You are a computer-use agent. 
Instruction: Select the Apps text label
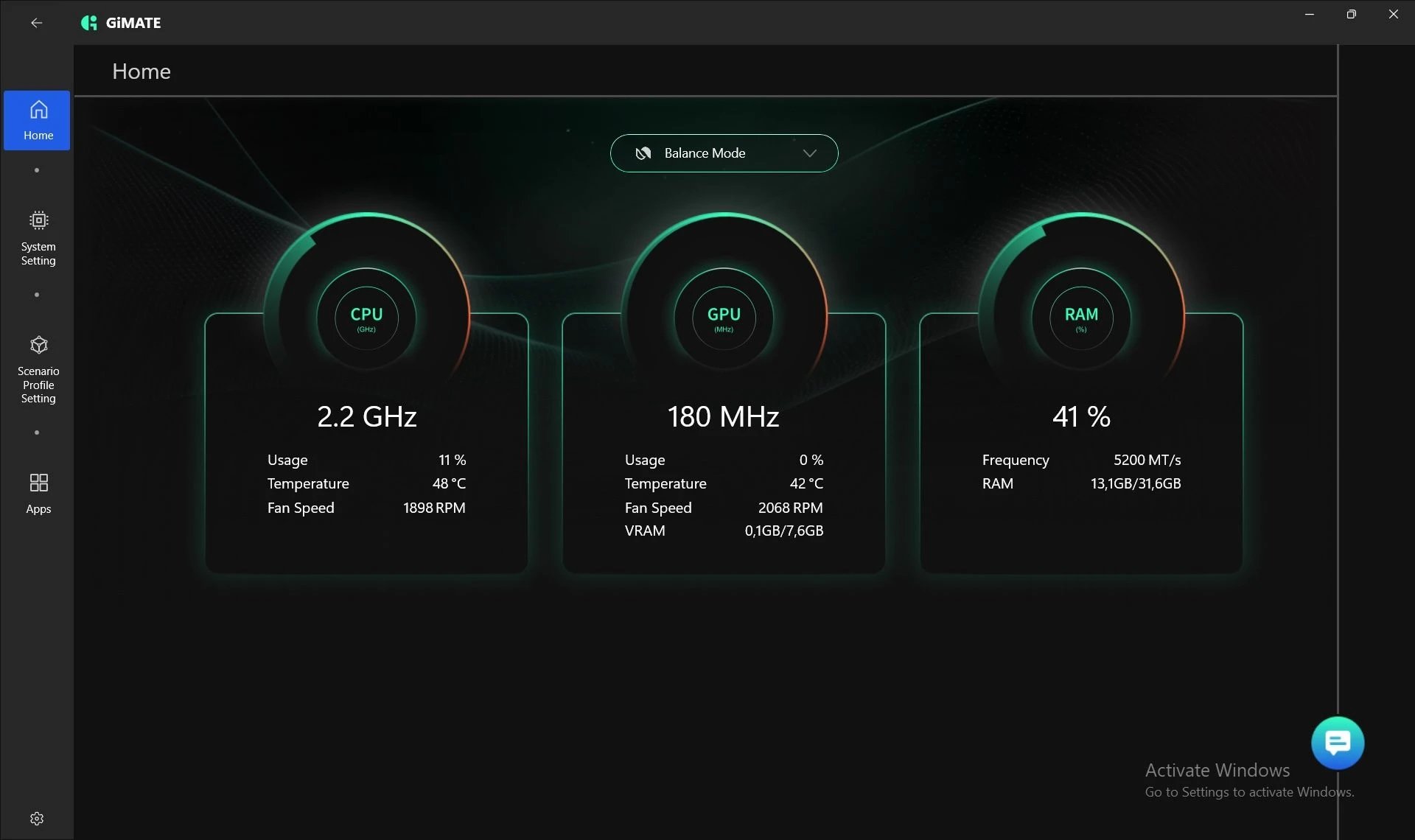coord(38,509)
